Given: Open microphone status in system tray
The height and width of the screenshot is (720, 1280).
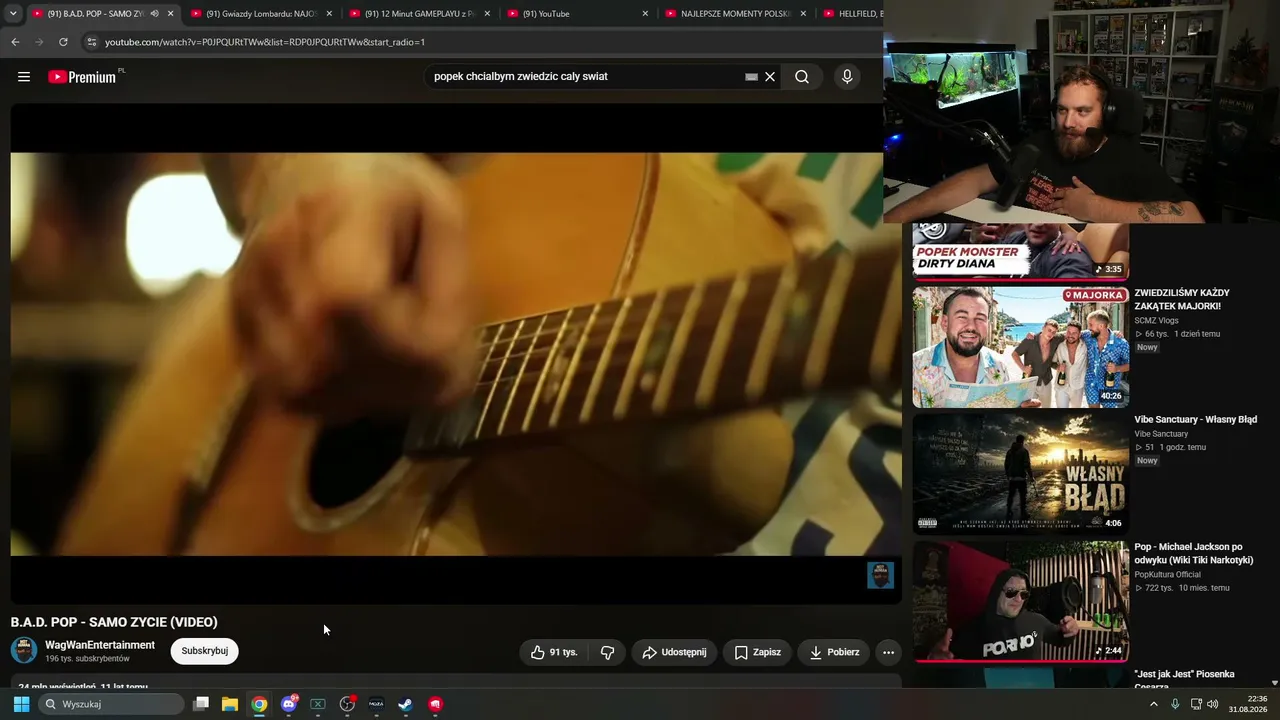Looking at the screenshot, I should [1175, 704].
